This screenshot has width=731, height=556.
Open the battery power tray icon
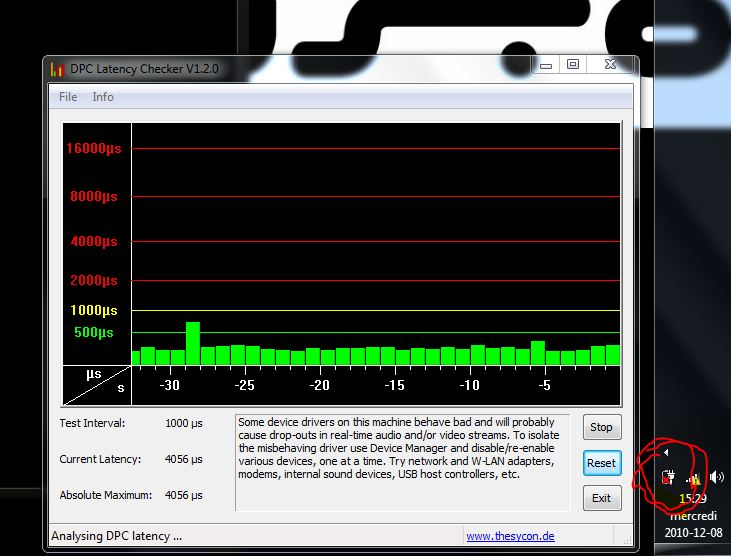tap(667, 479)
